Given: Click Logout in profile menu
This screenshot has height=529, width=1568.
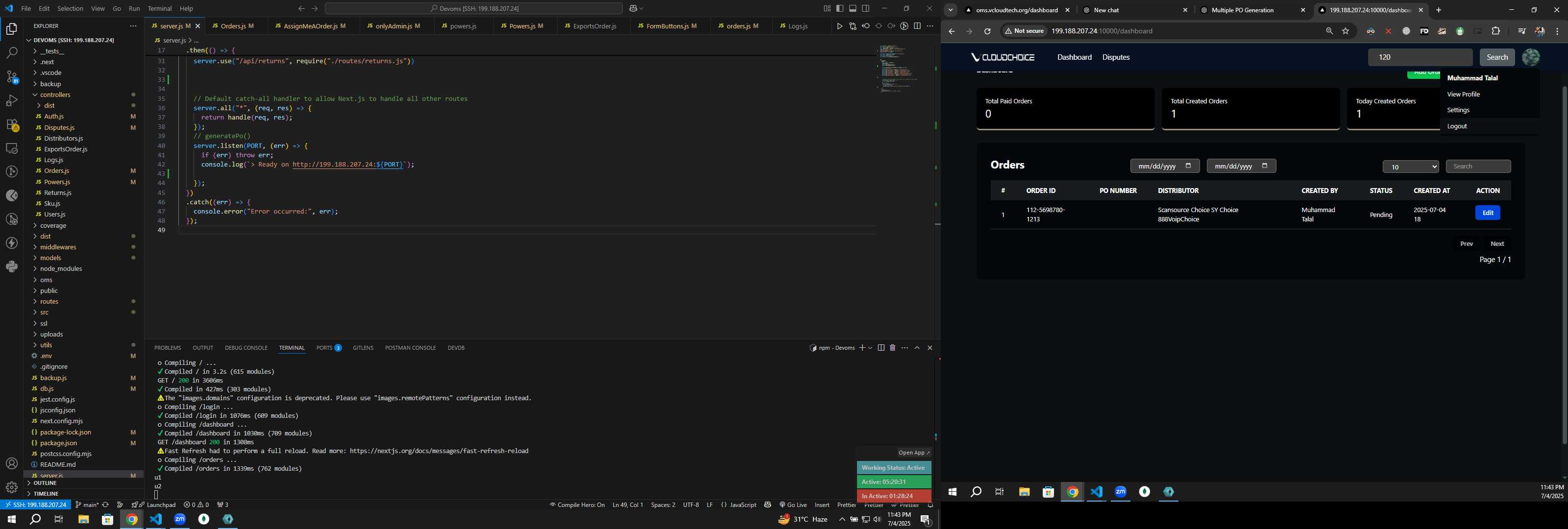Looking at the screenshot, I should click(x=1457, y=126).
